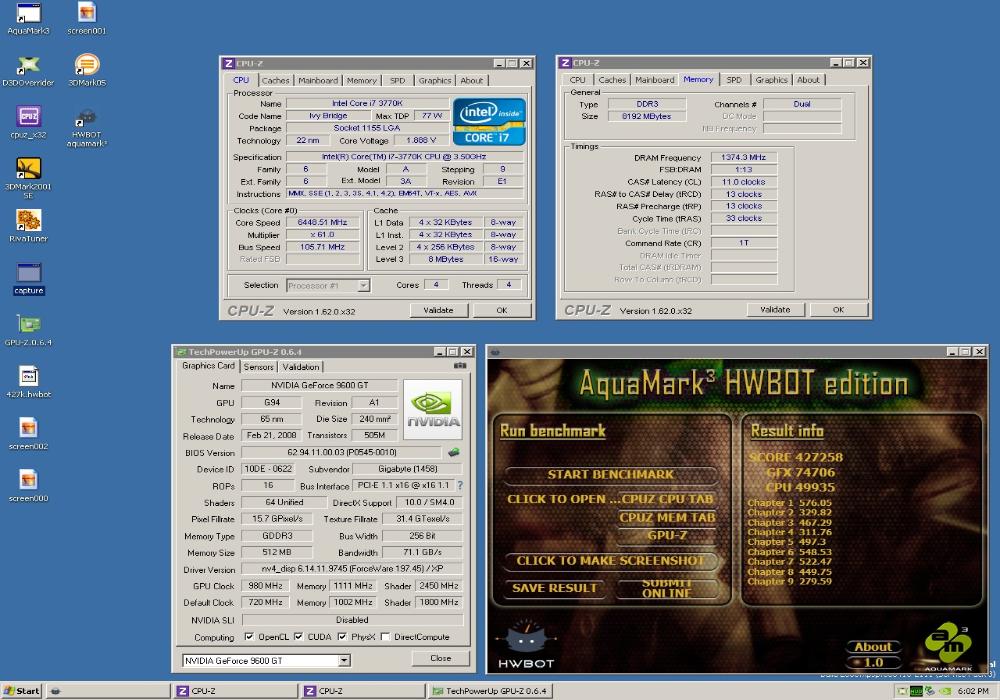Switch to Sensors tab in GPU-Z

258,367
